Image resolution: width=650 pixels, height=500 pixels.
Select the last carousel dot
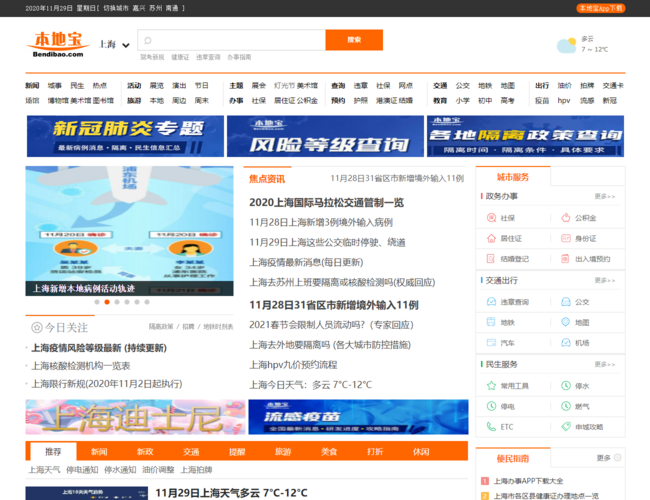tap(147, 302)
